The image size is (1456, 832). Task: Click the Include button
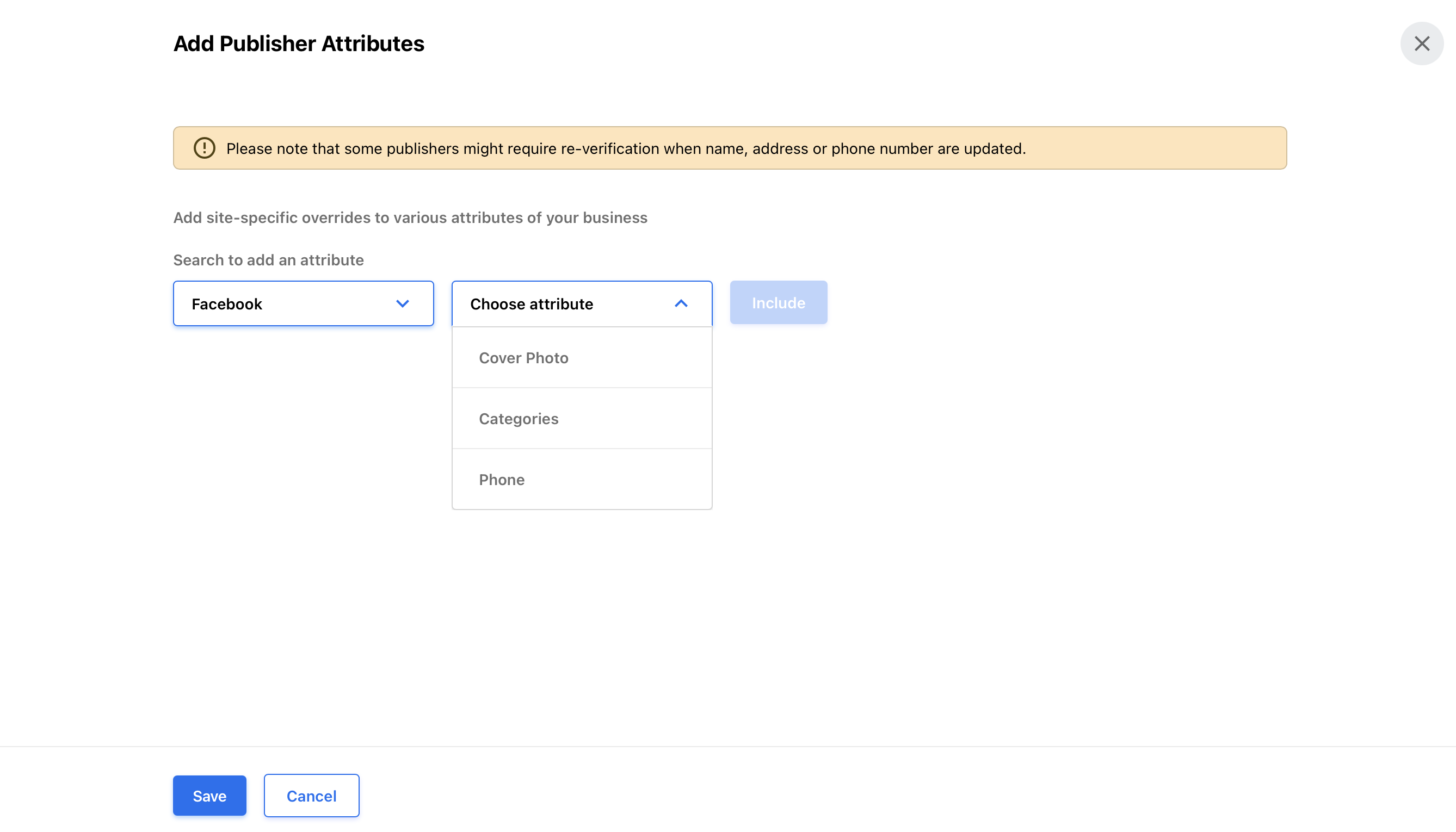coord(778,302)
